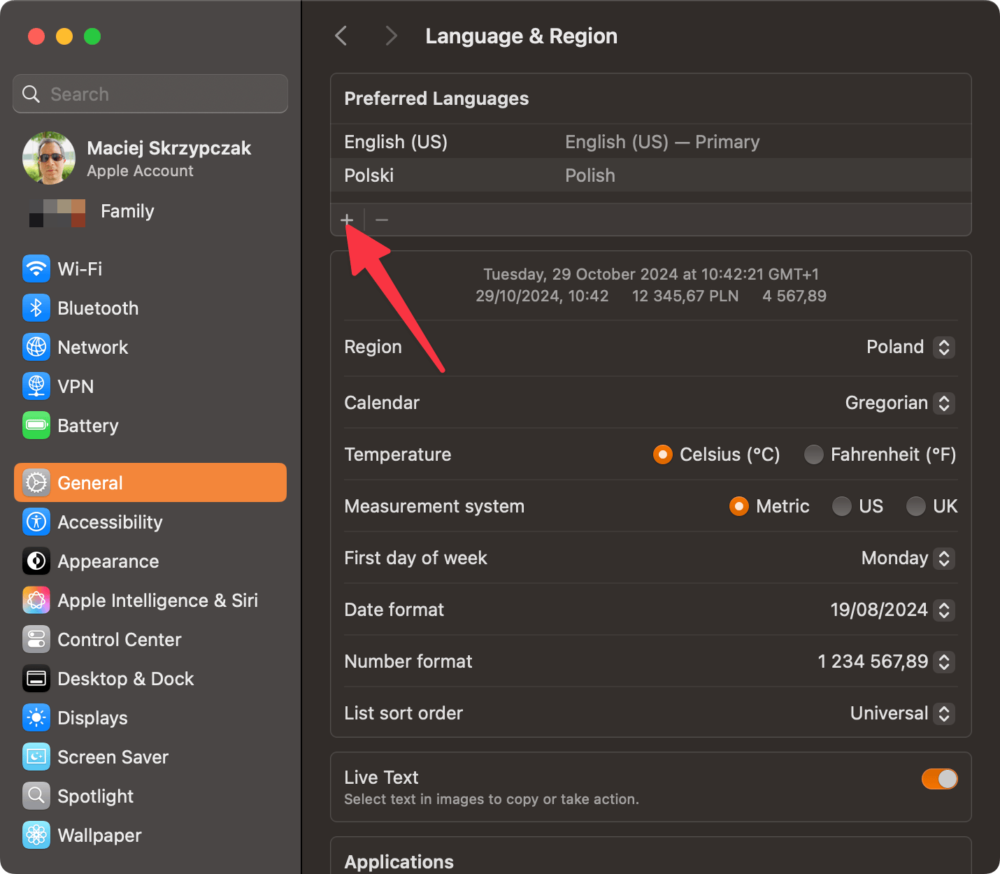Choose UK measurement system
This screenshot has height=874, width=1000.
[x=916, y=507]
